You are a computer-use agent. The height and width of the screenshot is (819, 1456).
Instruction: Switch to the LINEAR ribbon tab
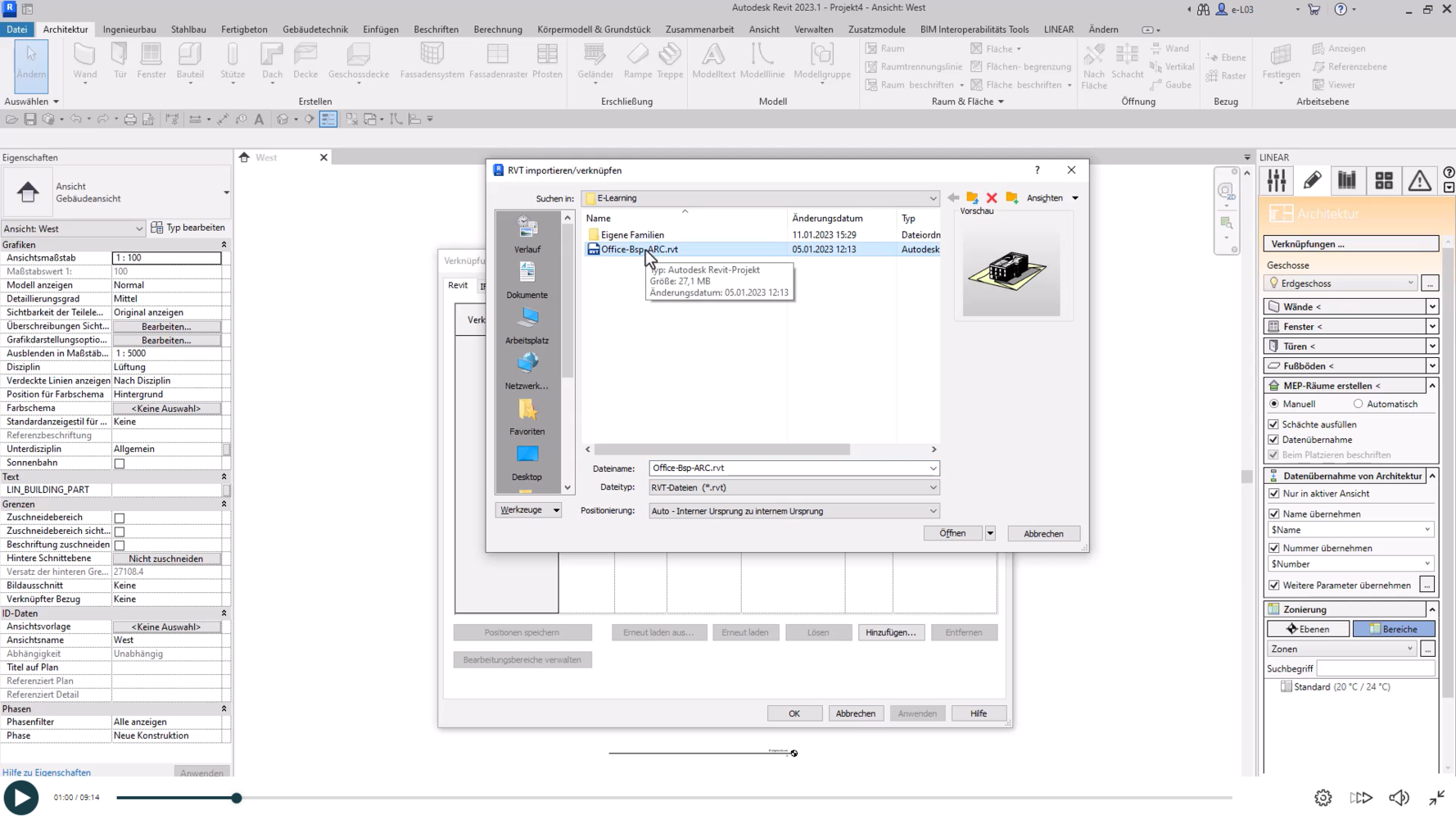tap(1059, 29)
